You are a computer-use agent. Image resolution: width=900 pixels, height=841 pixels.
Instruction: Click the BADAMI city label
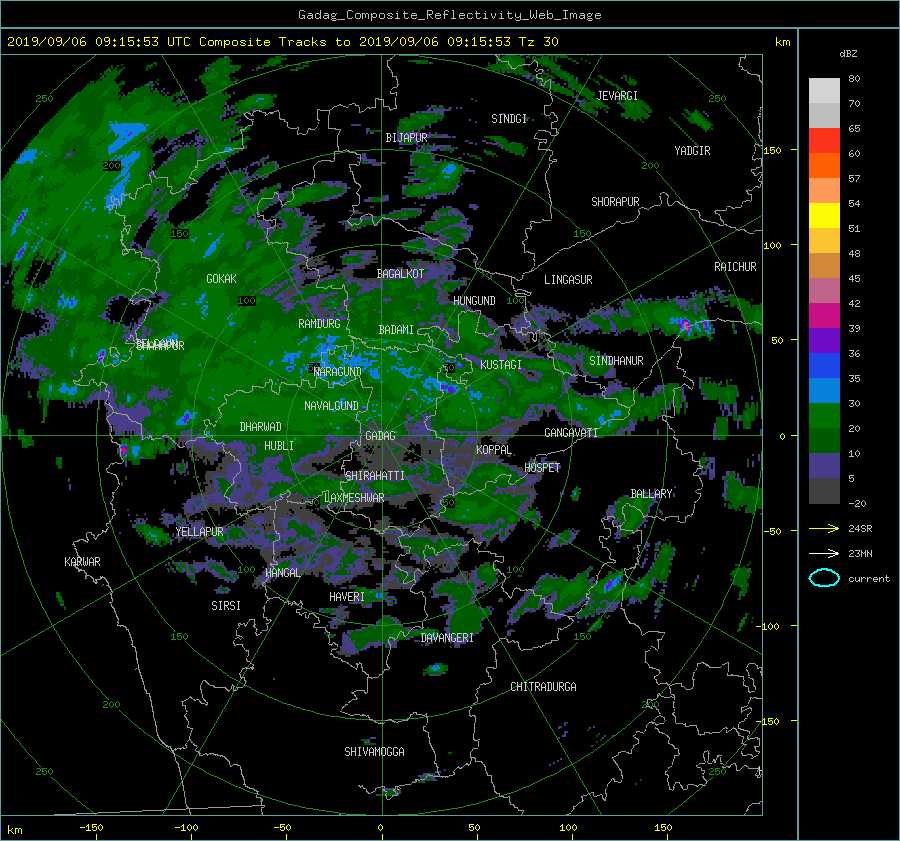coord(396,330)
